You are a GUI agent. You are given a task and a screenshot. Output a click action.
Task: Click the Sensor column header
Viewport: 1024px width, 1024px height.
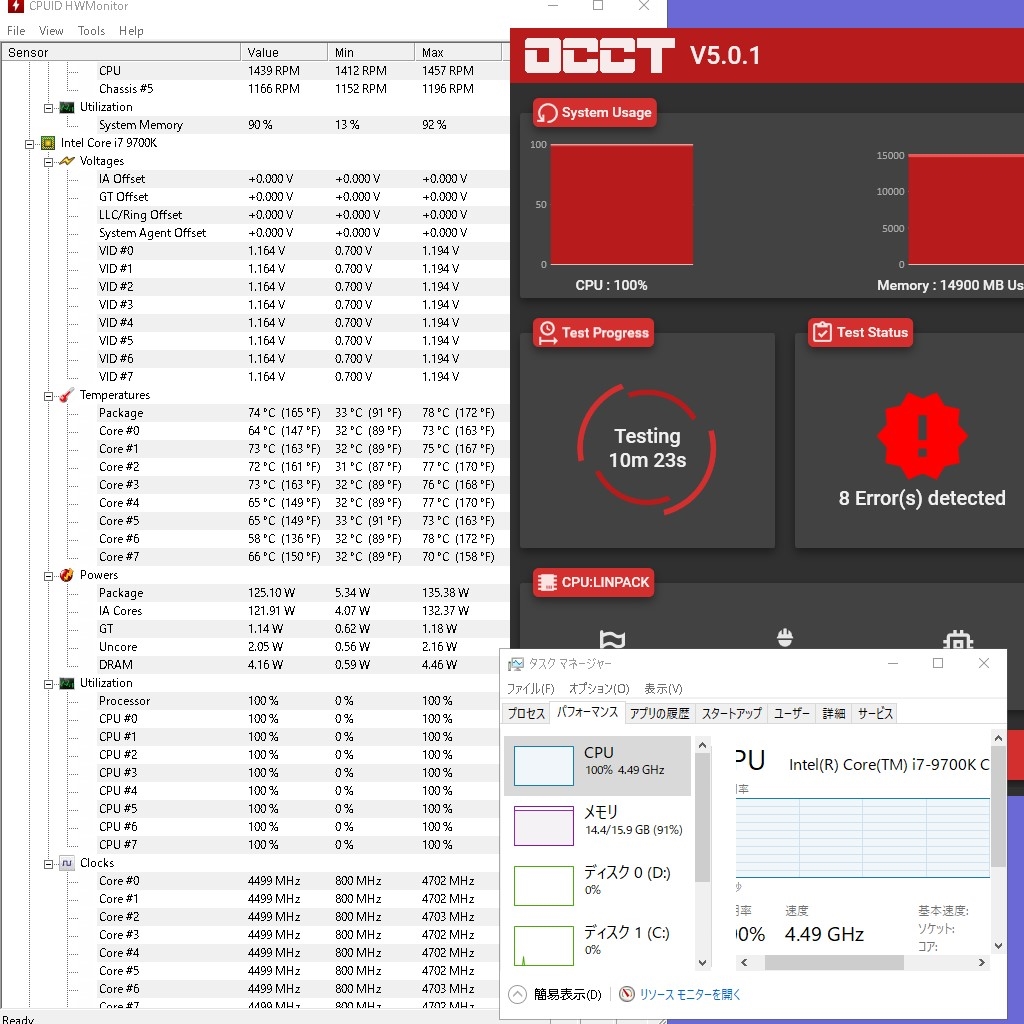(x=121, y=52)
